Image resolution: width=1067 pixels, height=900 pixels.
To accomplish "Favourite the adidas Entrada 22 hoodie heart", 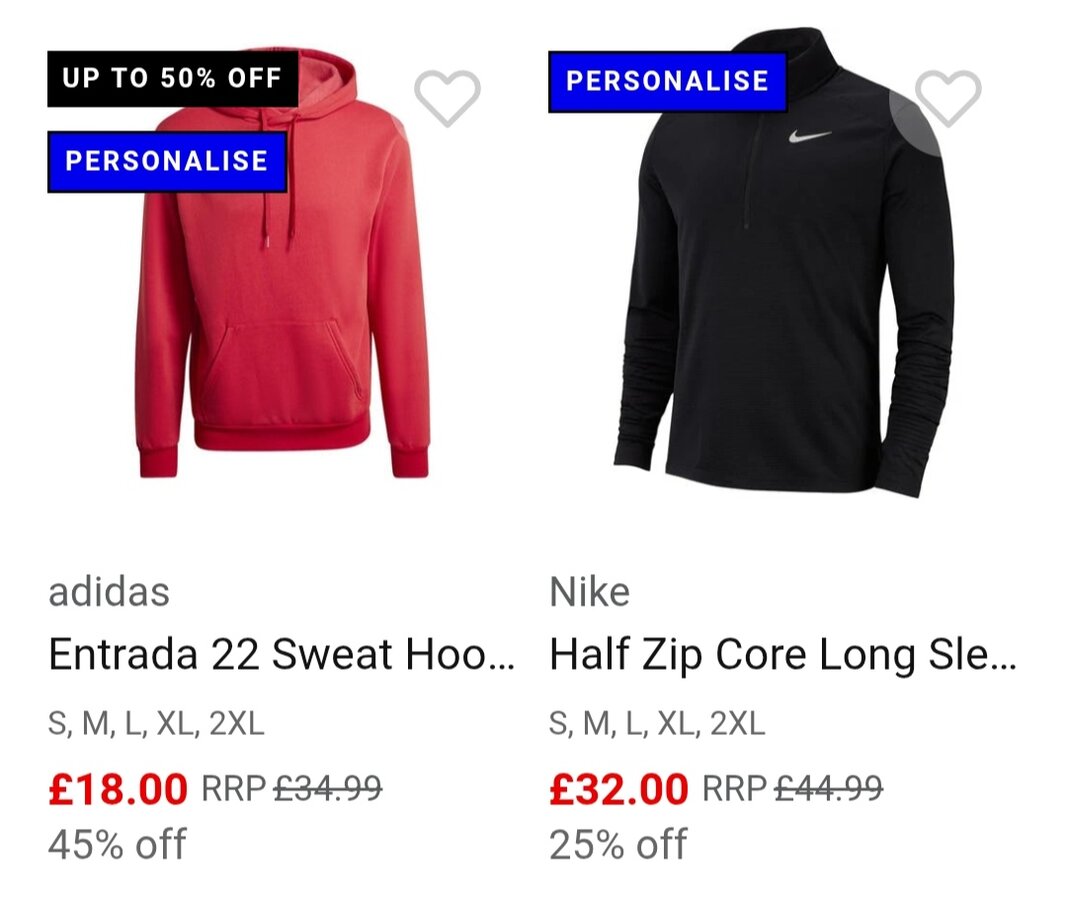I will tap(447, 98).
